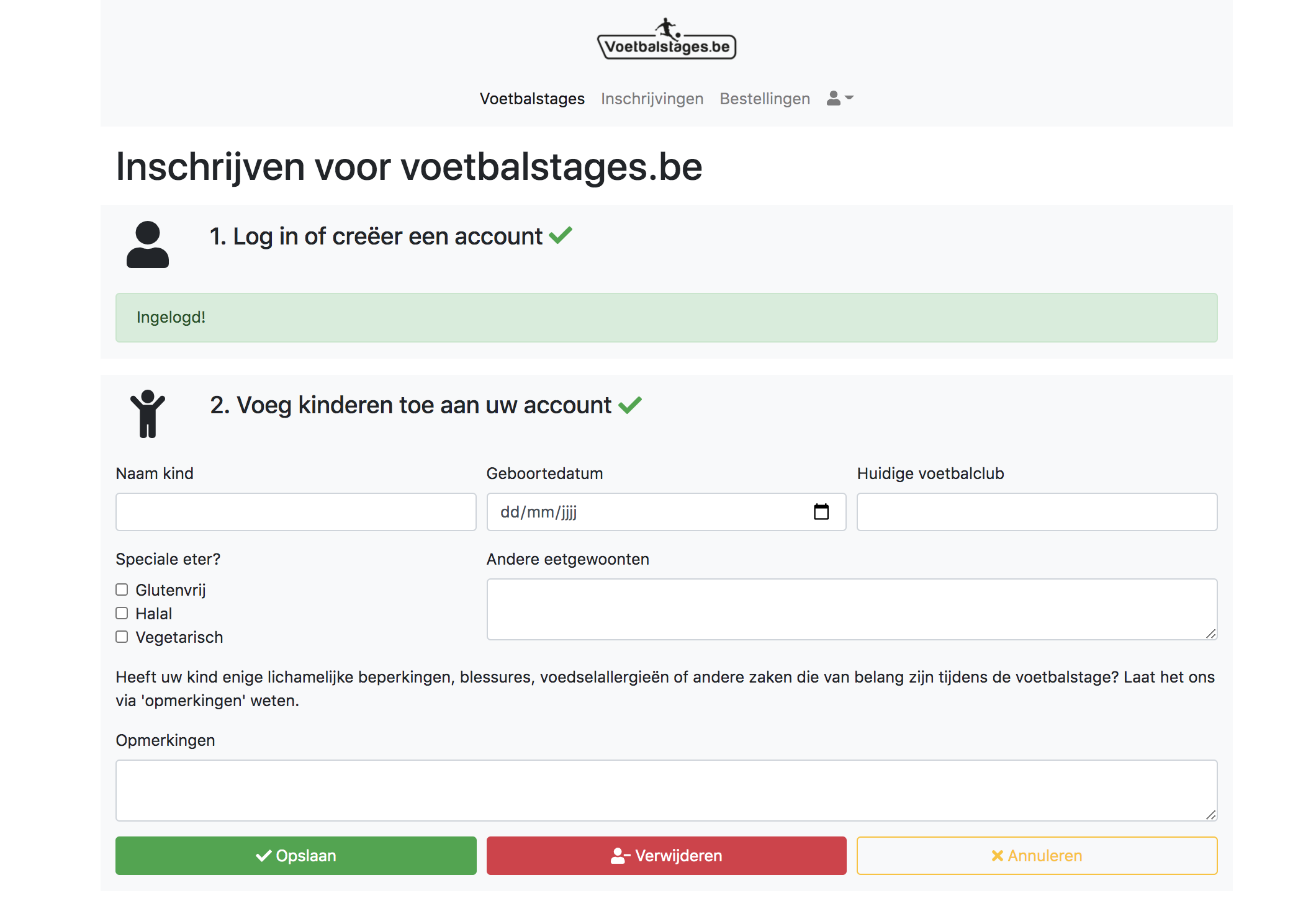Open the Bestellingen menu item
This screenshot has height=901, width=1316.
764,98
